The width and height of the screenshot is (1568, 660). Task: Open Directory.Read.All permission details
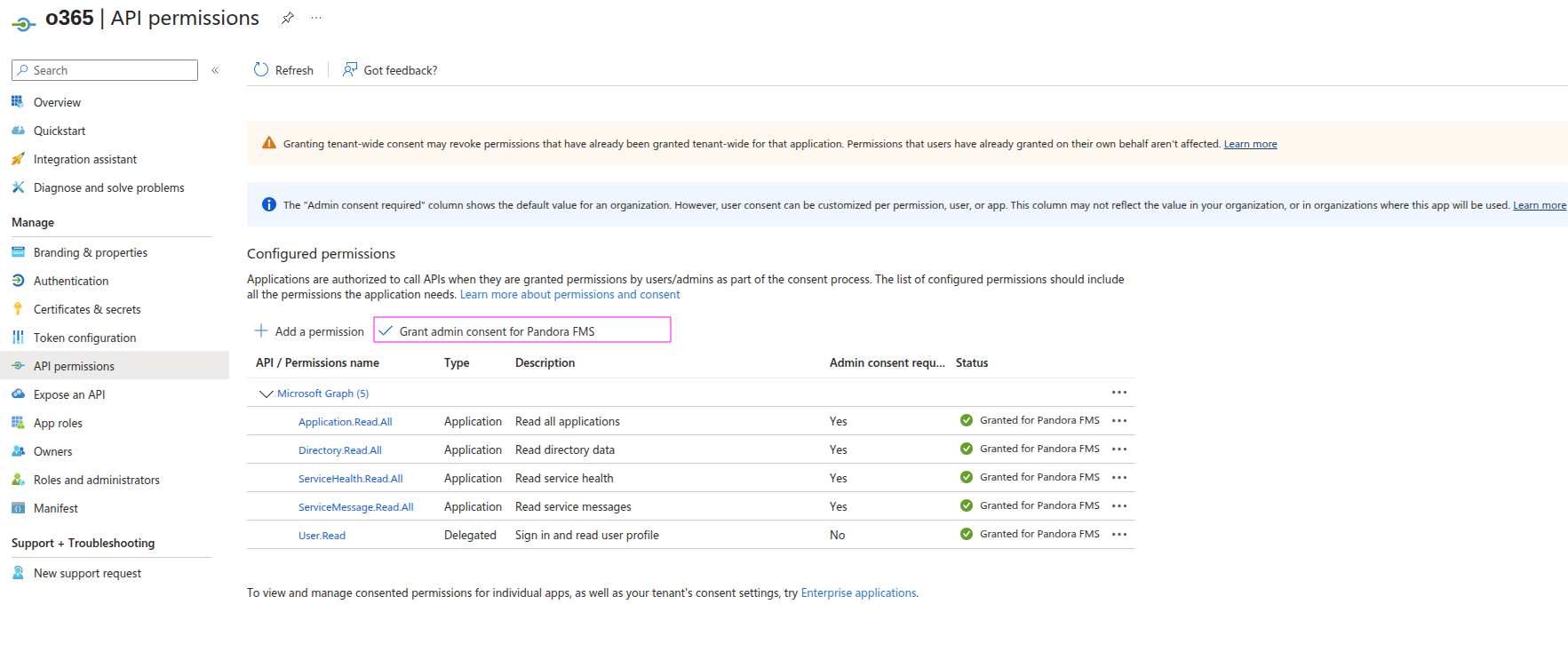tap(340, 450)
